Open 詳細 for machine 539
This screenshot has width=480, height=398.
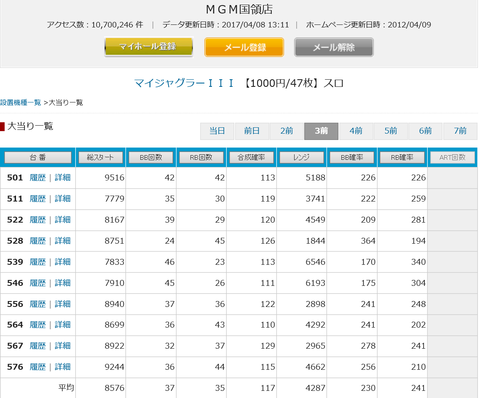coord(63,262)
